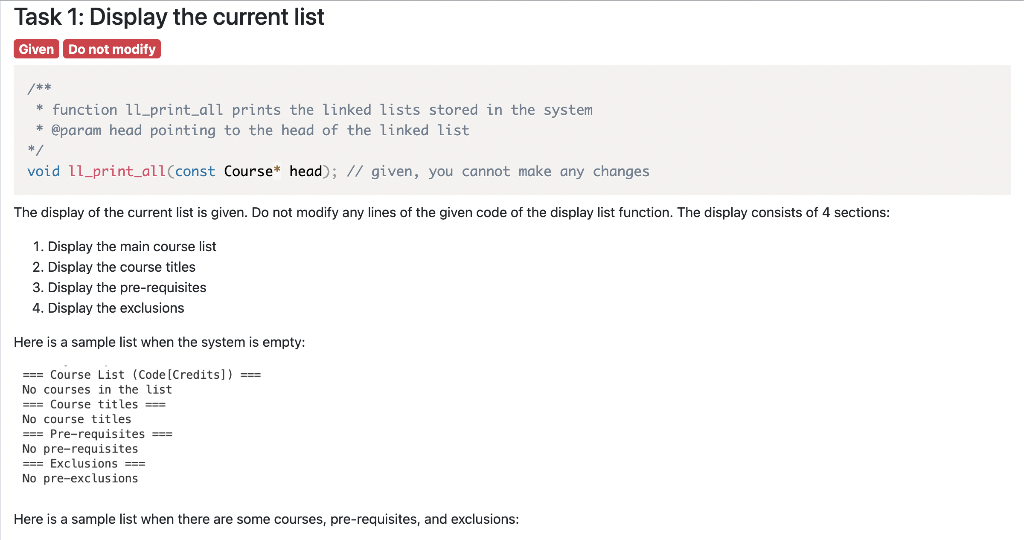Click the "void" keyword in the code block
This screenshot has width=1024, height=540.
(x=44, y=171)
